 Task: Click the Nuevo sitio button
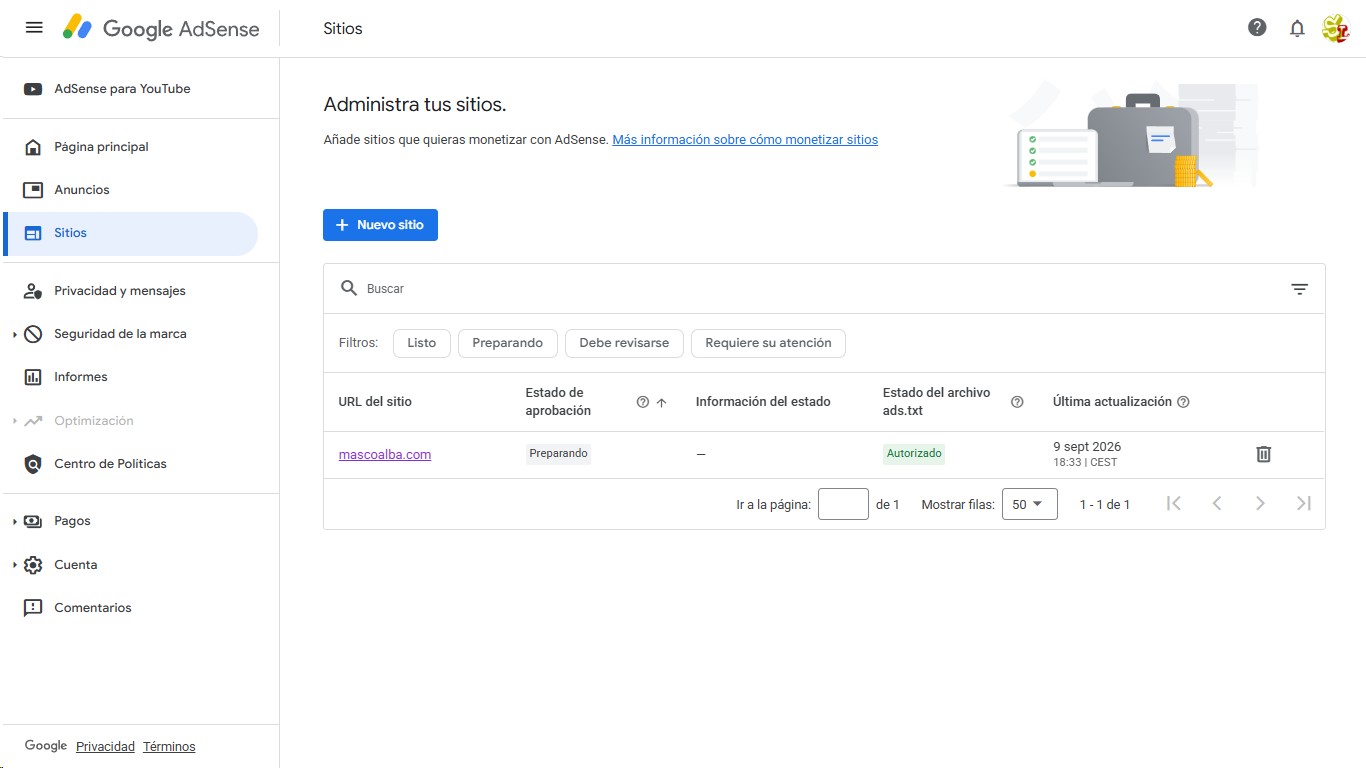coord(380,225)
